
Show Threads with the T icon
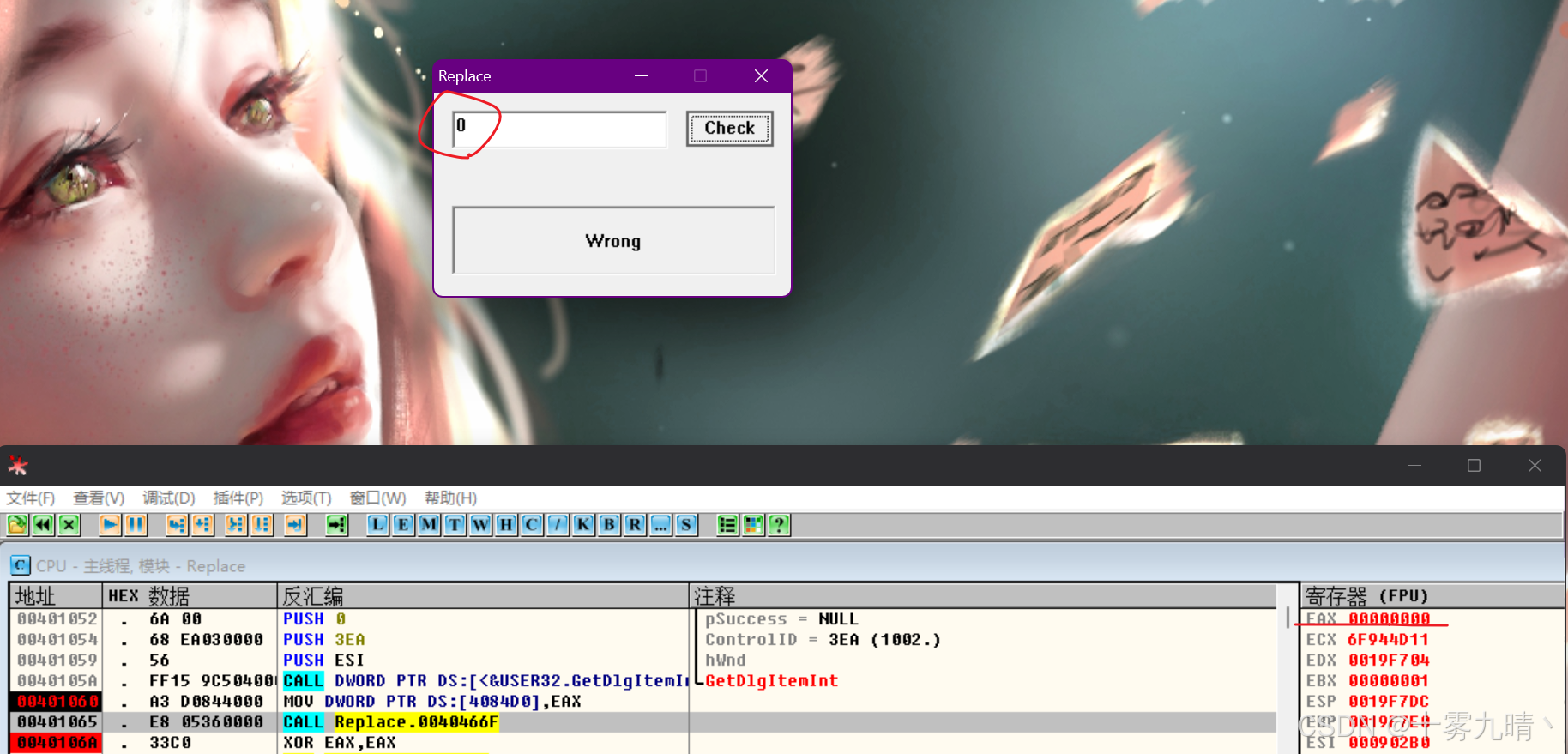tap(455, 525)
